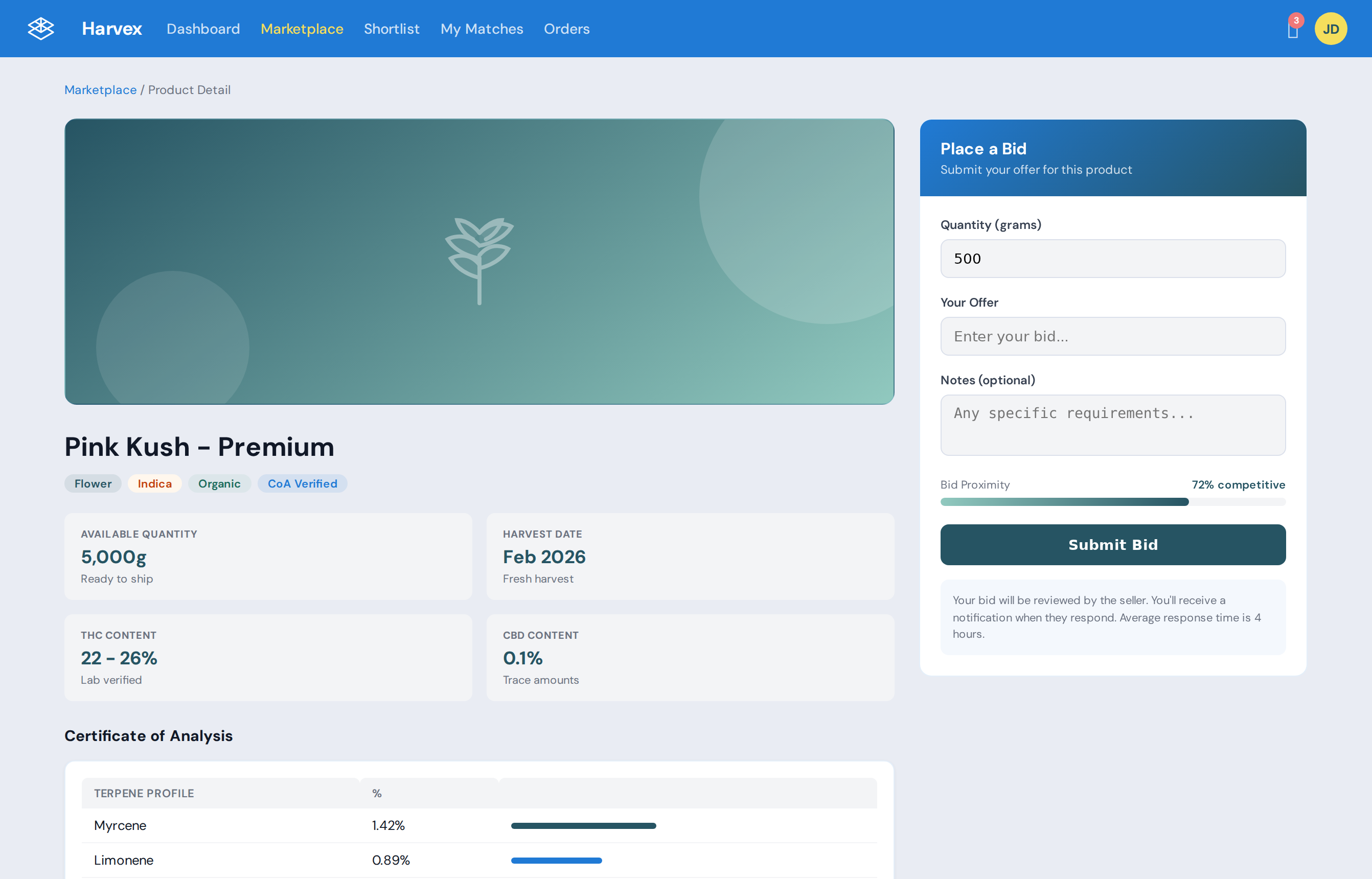Select the Indica strain tag
The height and width of the screenshot is (879, 1372).
[x=154, y=483]
